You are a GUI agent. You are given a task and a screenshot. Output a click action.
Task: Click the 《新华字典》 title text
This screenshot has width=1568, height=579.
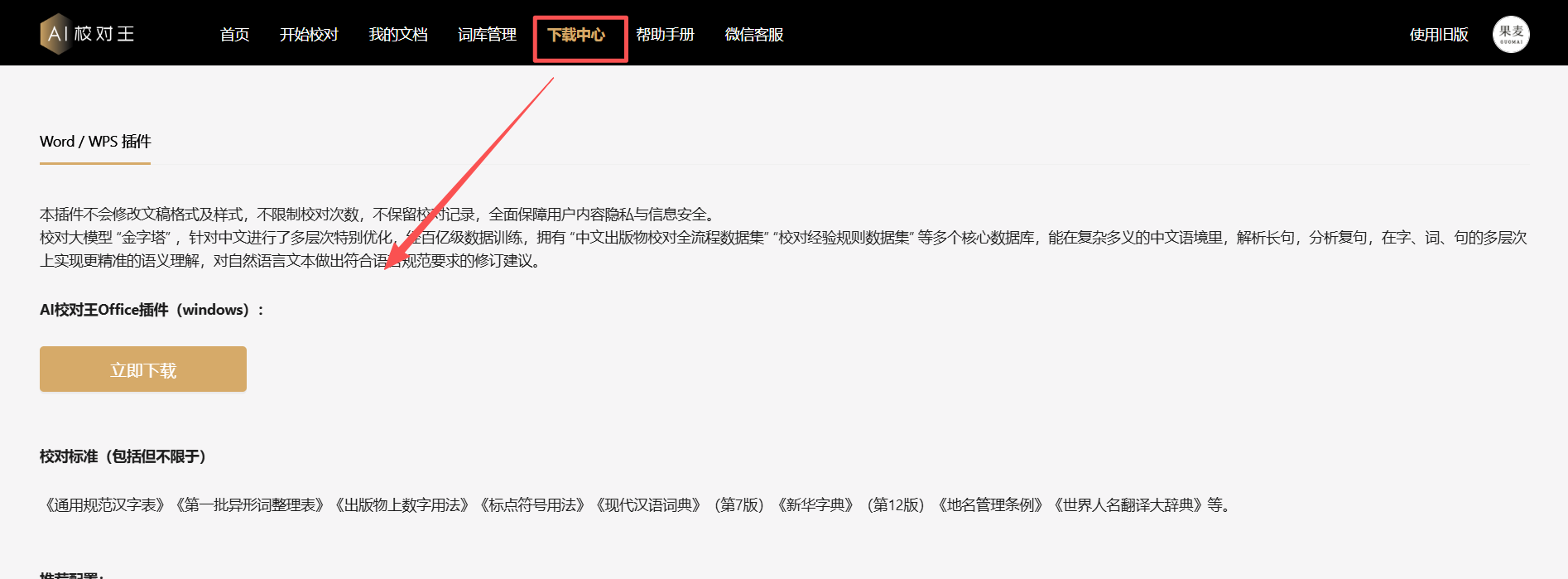coord(815,505)
